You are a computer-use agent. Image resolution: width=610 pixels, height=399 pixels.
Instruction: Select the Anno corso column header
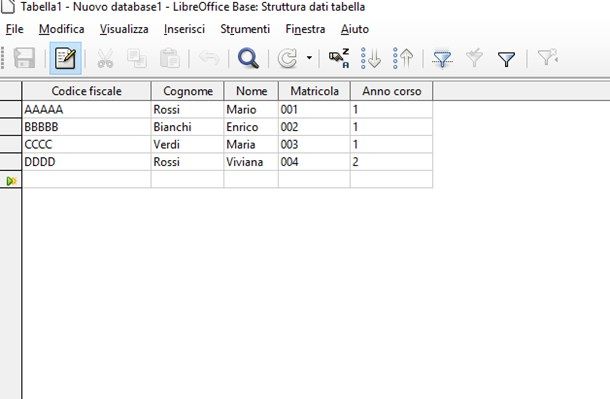point(392,91)
